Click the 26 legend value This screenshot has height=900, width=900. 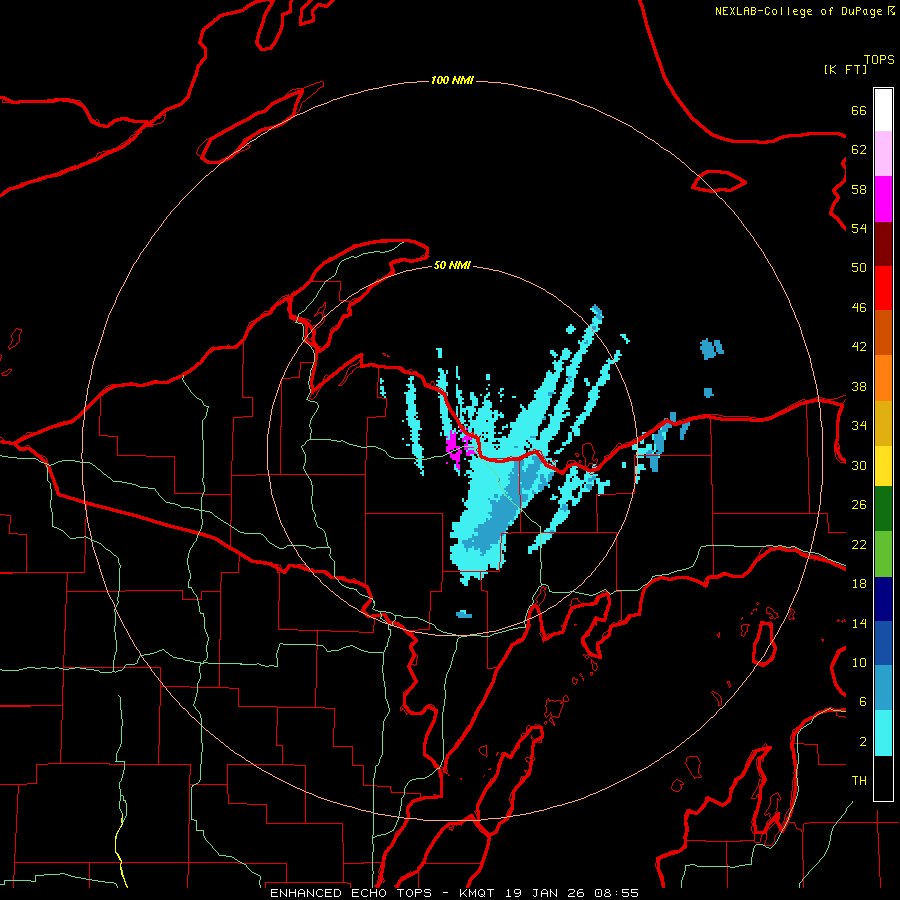pos(859,505)
